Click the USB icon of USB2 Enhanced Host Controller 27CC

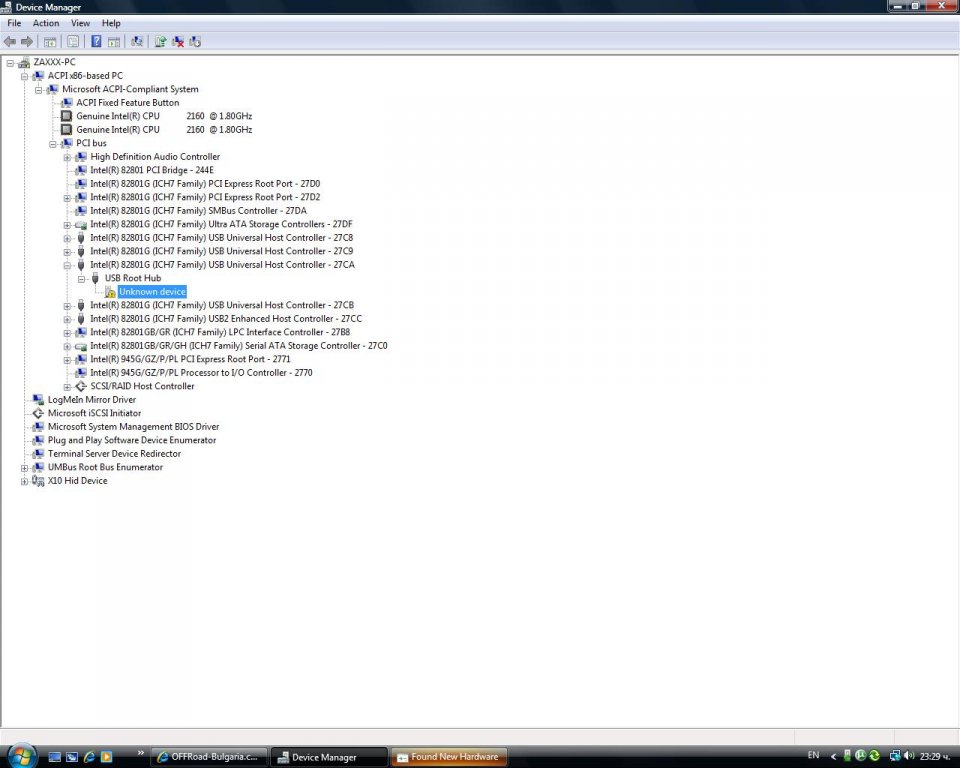[81, 319]
